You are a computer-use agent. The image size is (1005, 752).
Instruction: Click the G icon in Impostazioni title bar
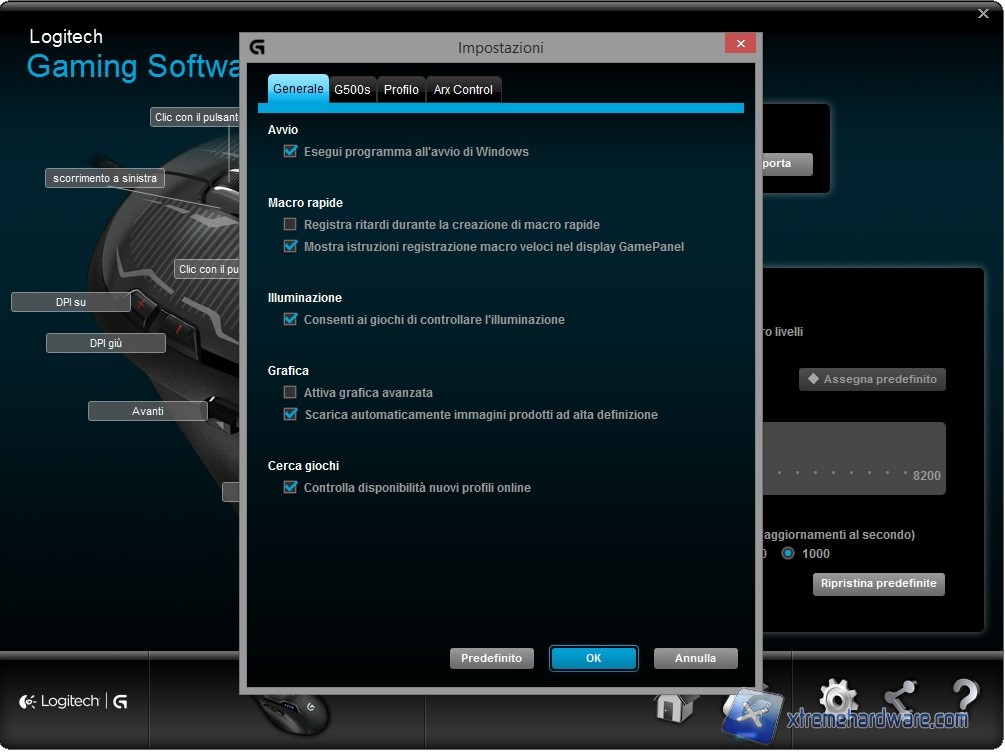tap(257, 47)
